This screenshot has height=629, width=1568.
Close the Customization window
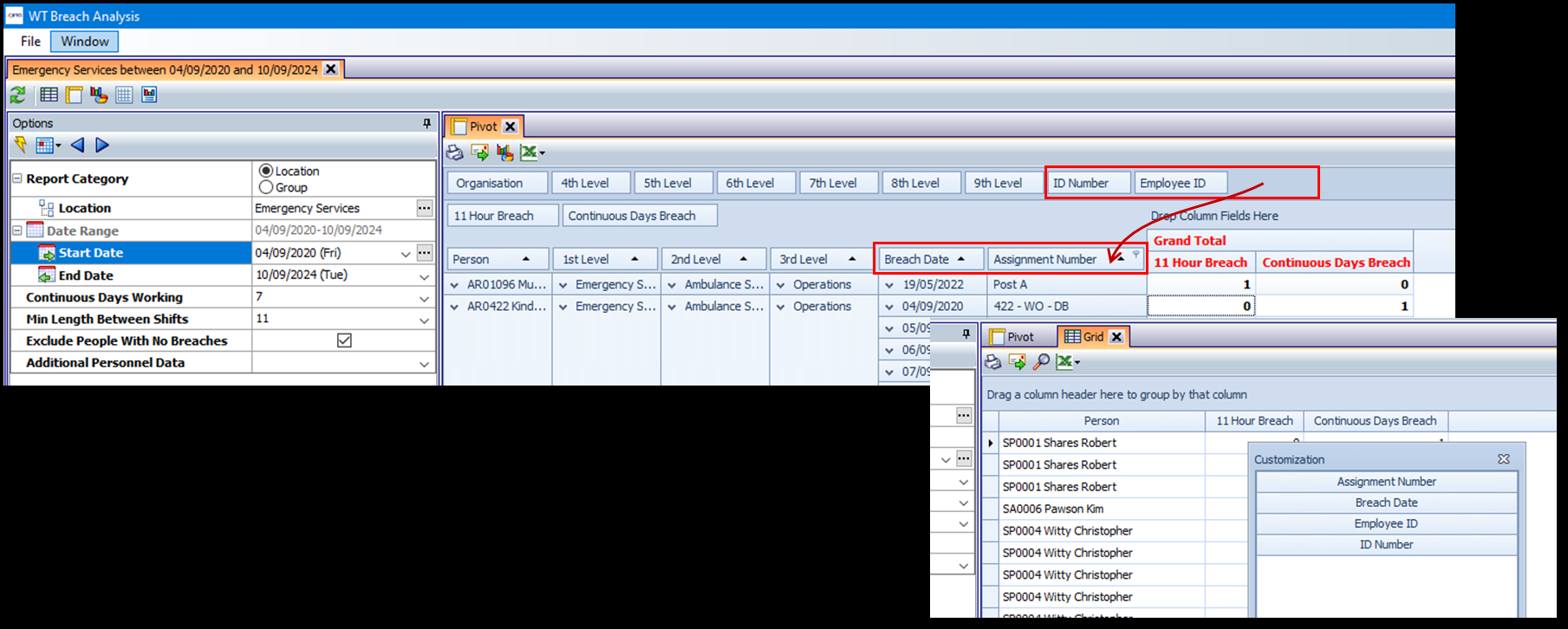pos(1504,459)
